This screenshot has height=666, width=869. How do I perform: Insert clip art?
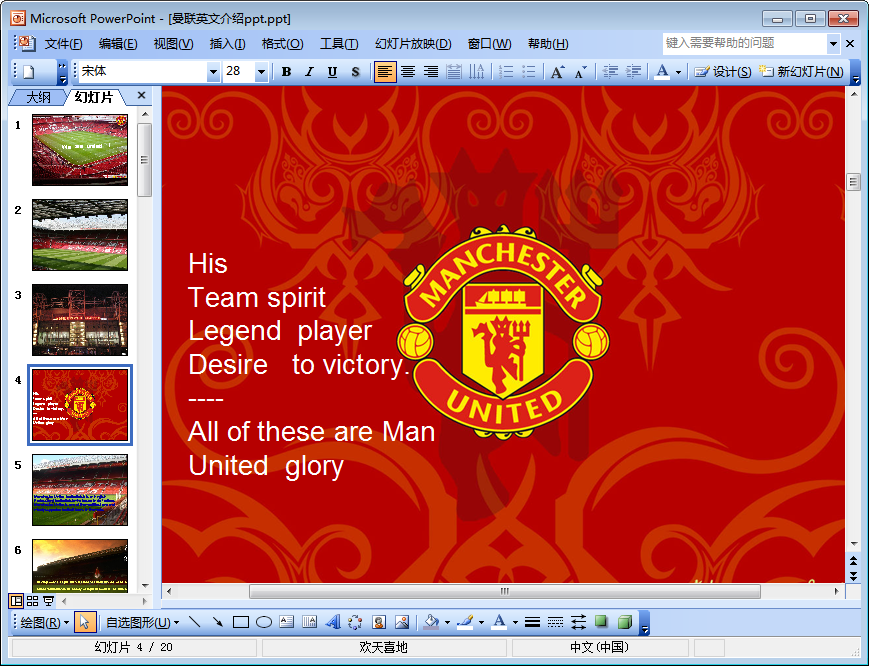click(x=379, y=622)
